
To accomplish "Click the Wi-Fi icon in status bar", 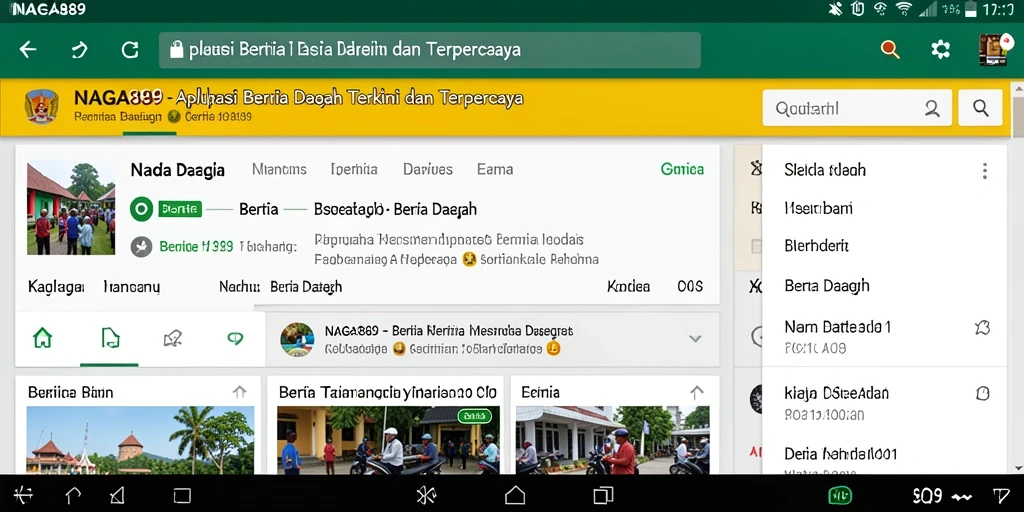I will [904, 8].
